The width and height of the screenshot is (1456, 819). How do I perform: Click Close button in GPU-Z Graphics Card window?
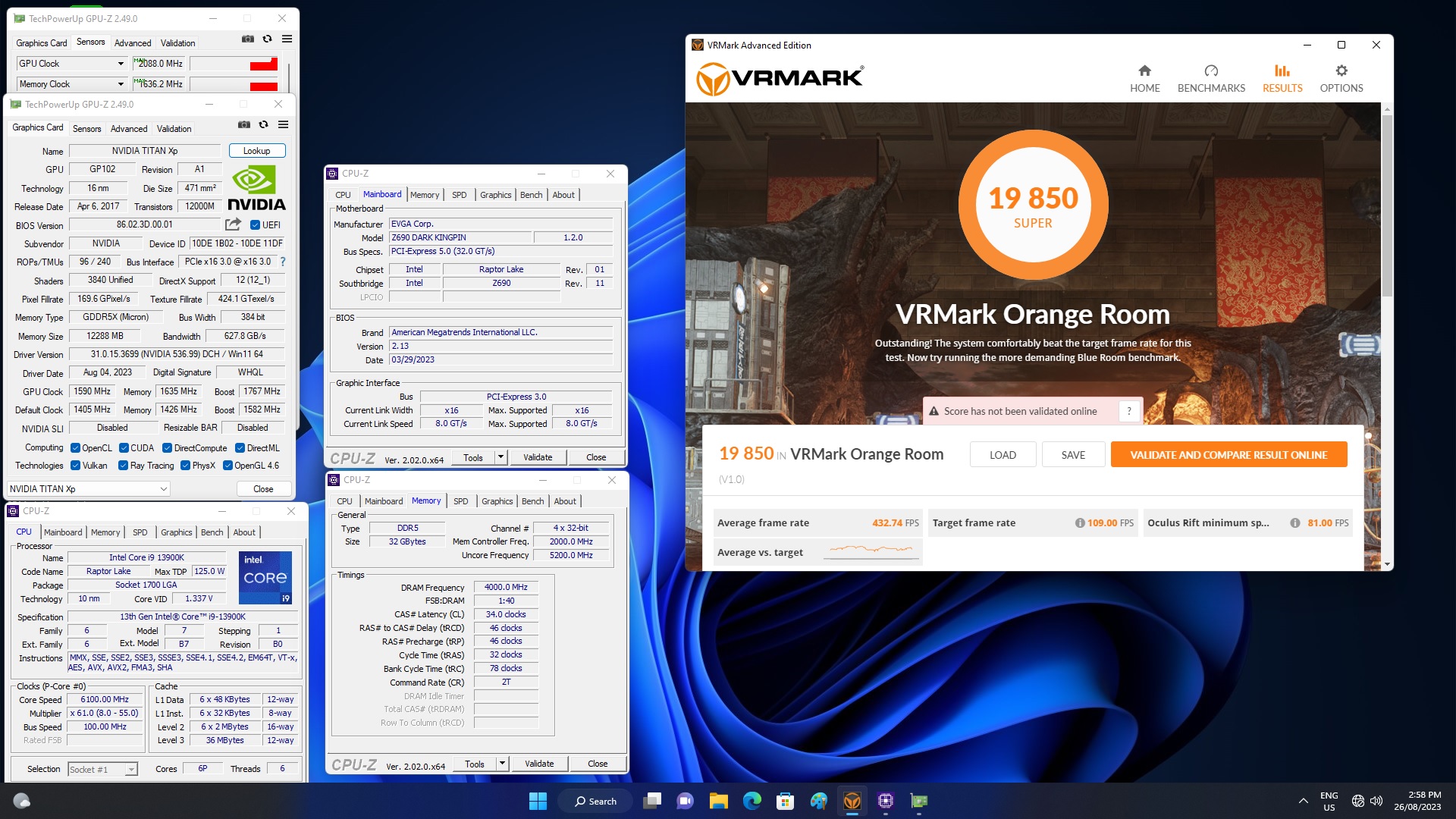(263, 489)
